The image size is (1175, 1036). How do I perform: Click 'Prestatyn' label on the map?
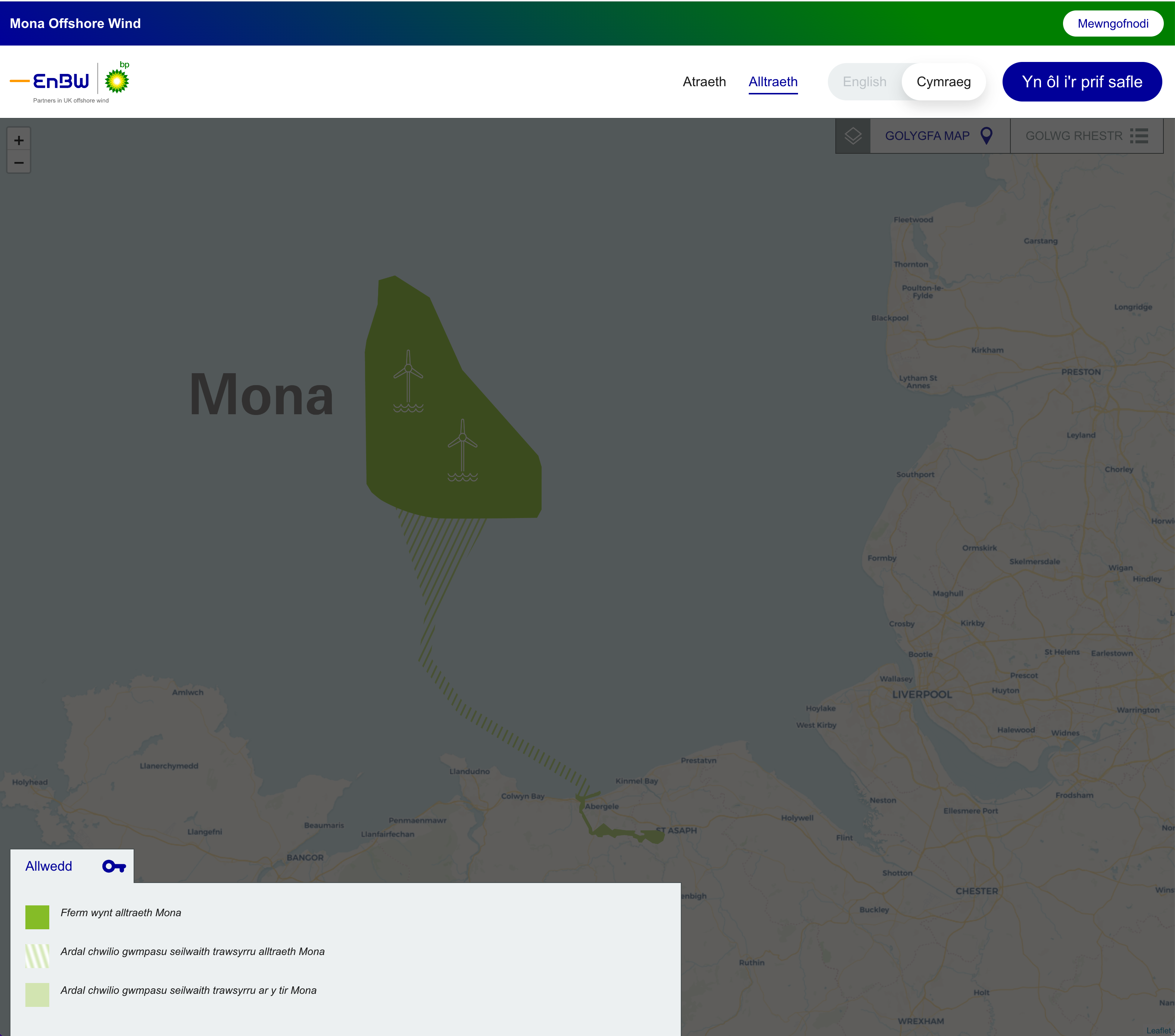698,760
